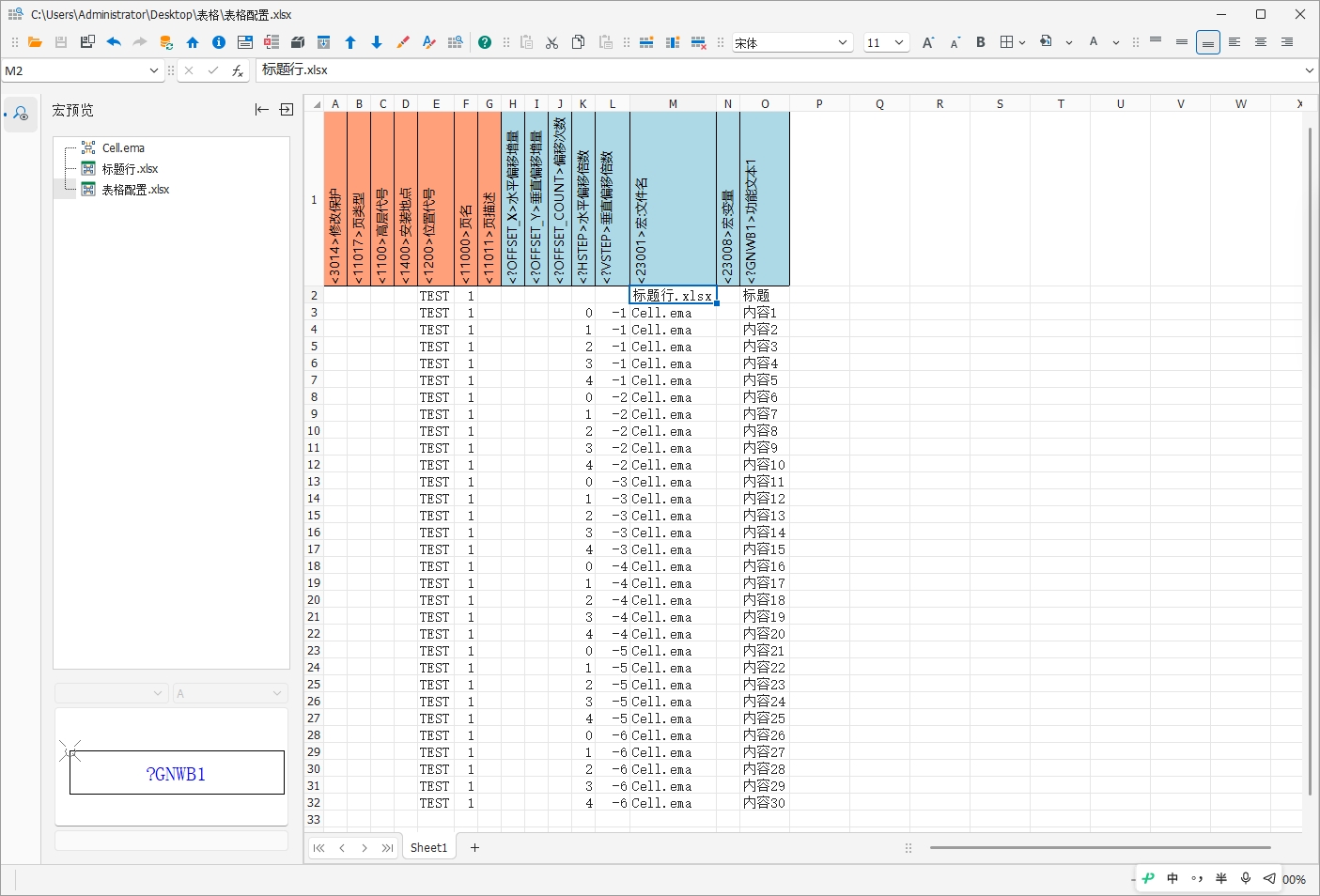The height and width of the screenshot is (896, 1320).
Task: Open the cell borders dropdown arrow
Action: click(x=1022, y=42)
